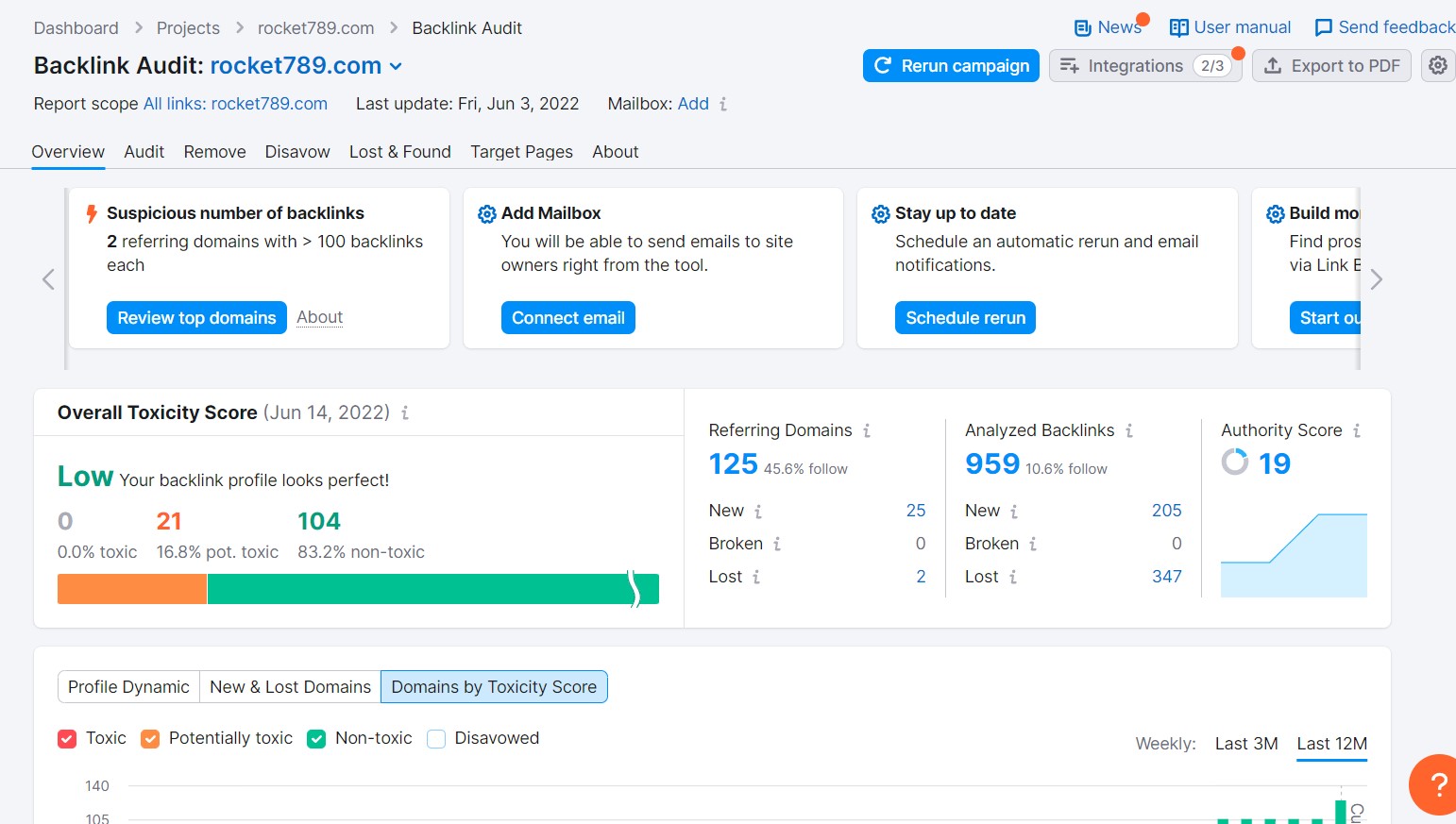Open the About tab
The width and height of the screenshot is (1456, 824).
(x=616, y=152)
